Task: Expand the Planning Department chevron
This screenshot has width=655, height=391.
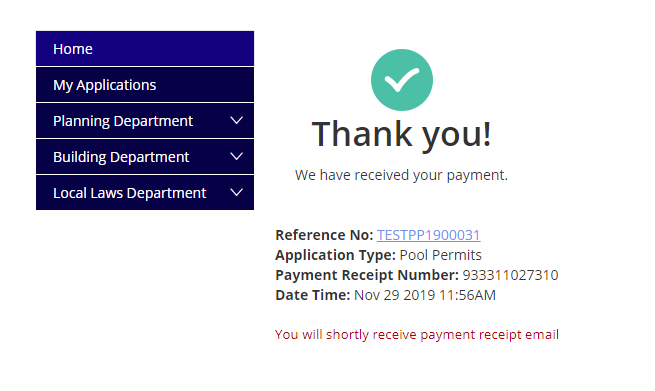Action: [236, 120]
